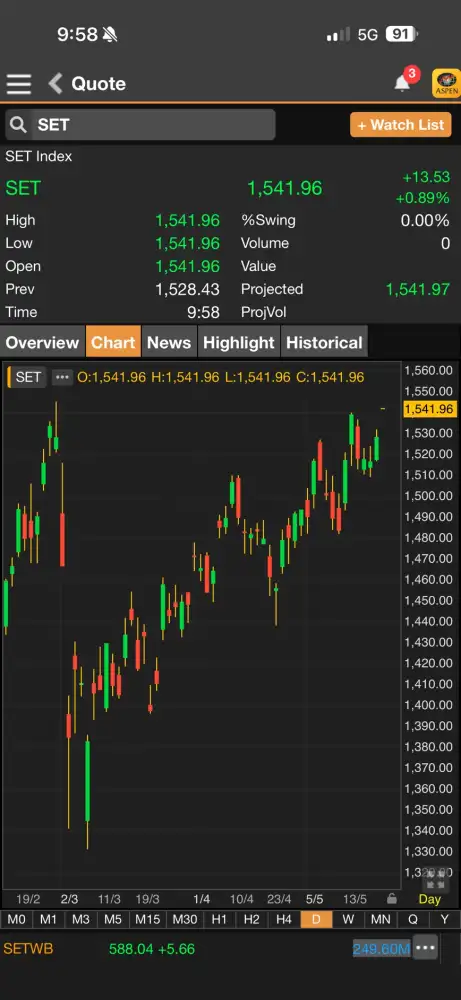Set chart interval to H1
The image size is (461, 1000).
tap(219, 919)
